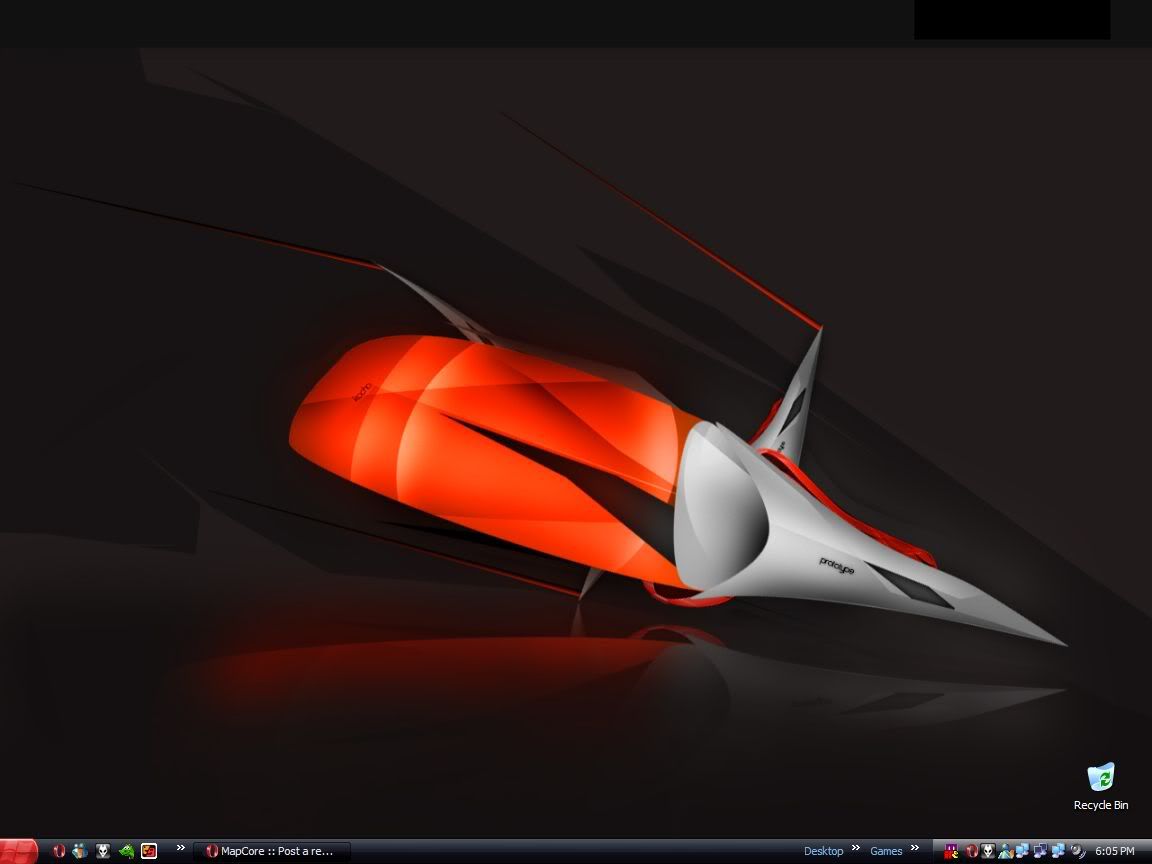Expand the Games toolbar chevron

tap(914, 851)
